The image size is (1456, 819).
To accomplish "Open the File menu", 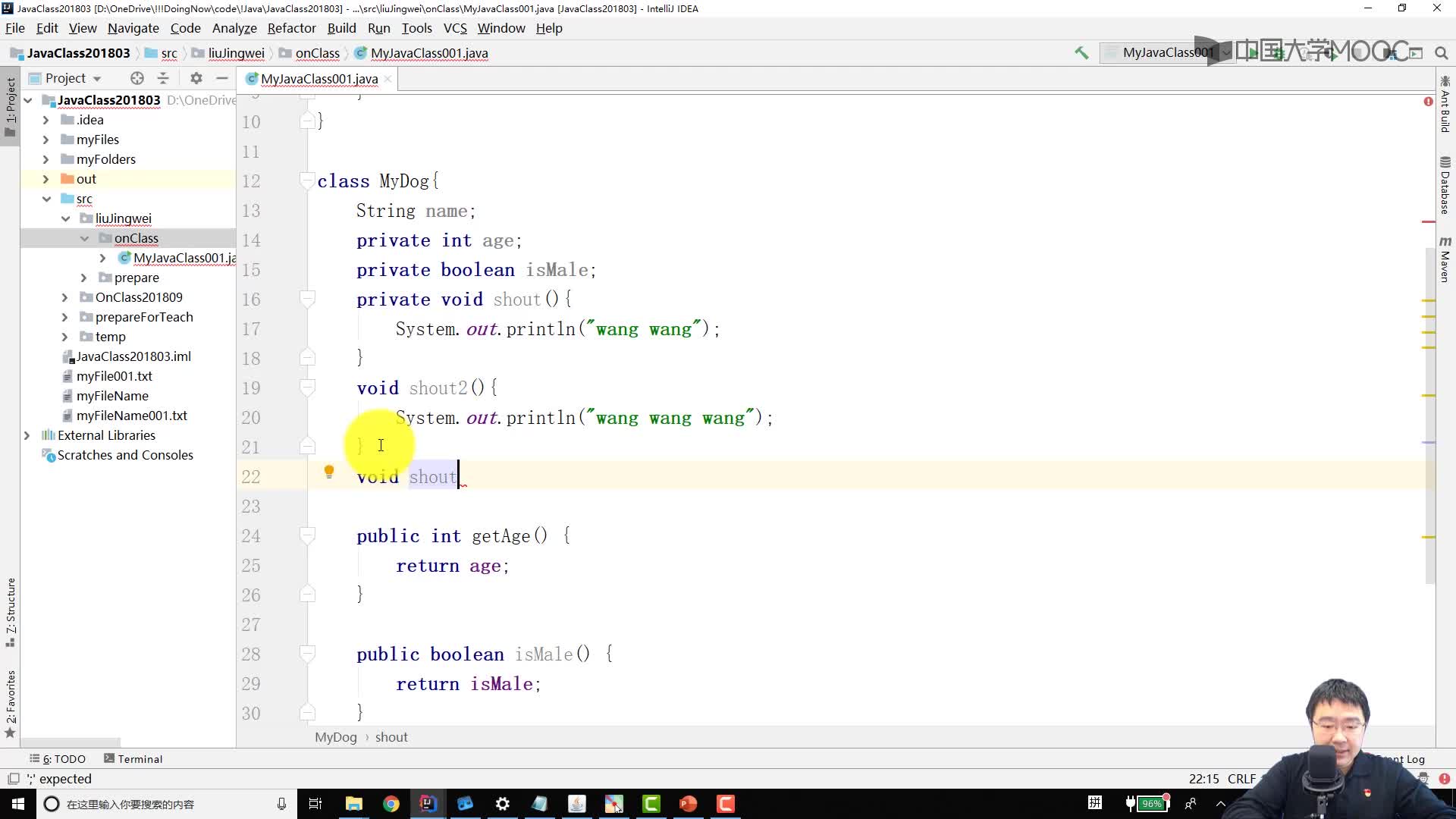I will (x=15, y=28).
